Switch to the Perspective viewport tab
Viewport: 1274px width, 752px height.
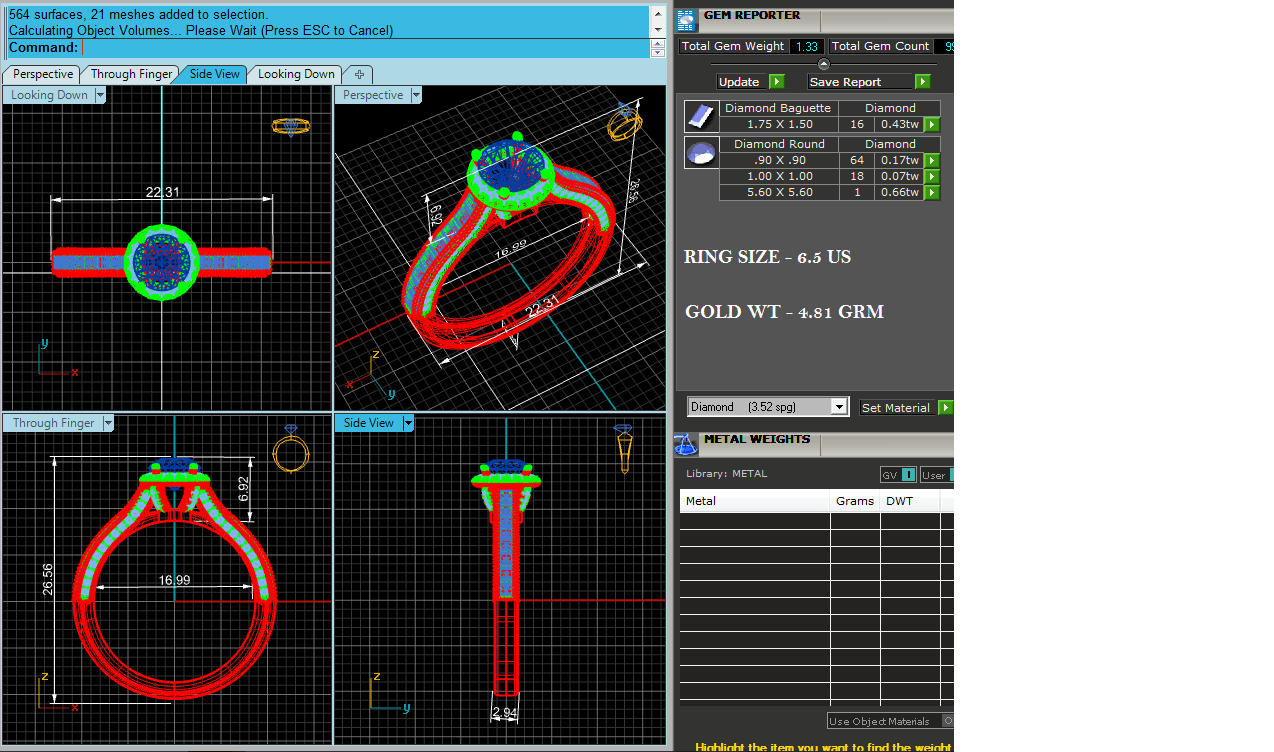(43, 74)
